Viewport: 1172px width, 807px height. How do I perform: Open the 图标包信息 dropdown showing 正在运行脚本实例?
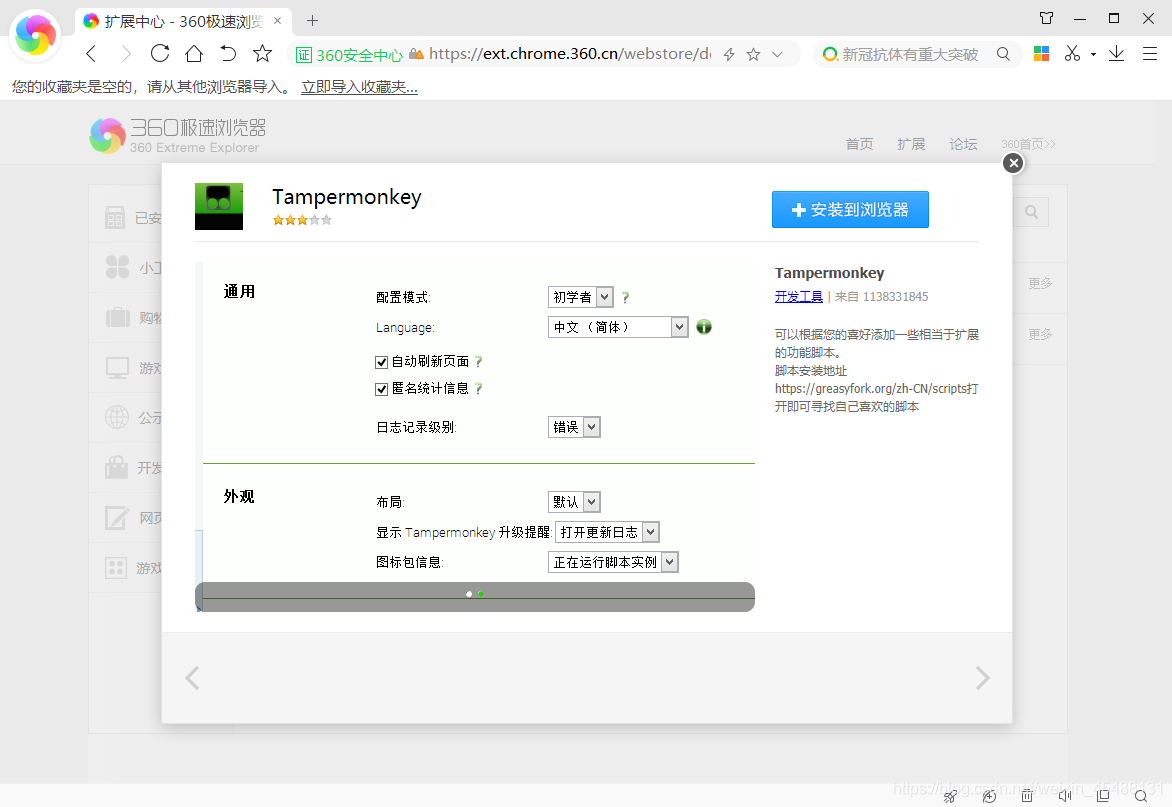pos(613,562)
